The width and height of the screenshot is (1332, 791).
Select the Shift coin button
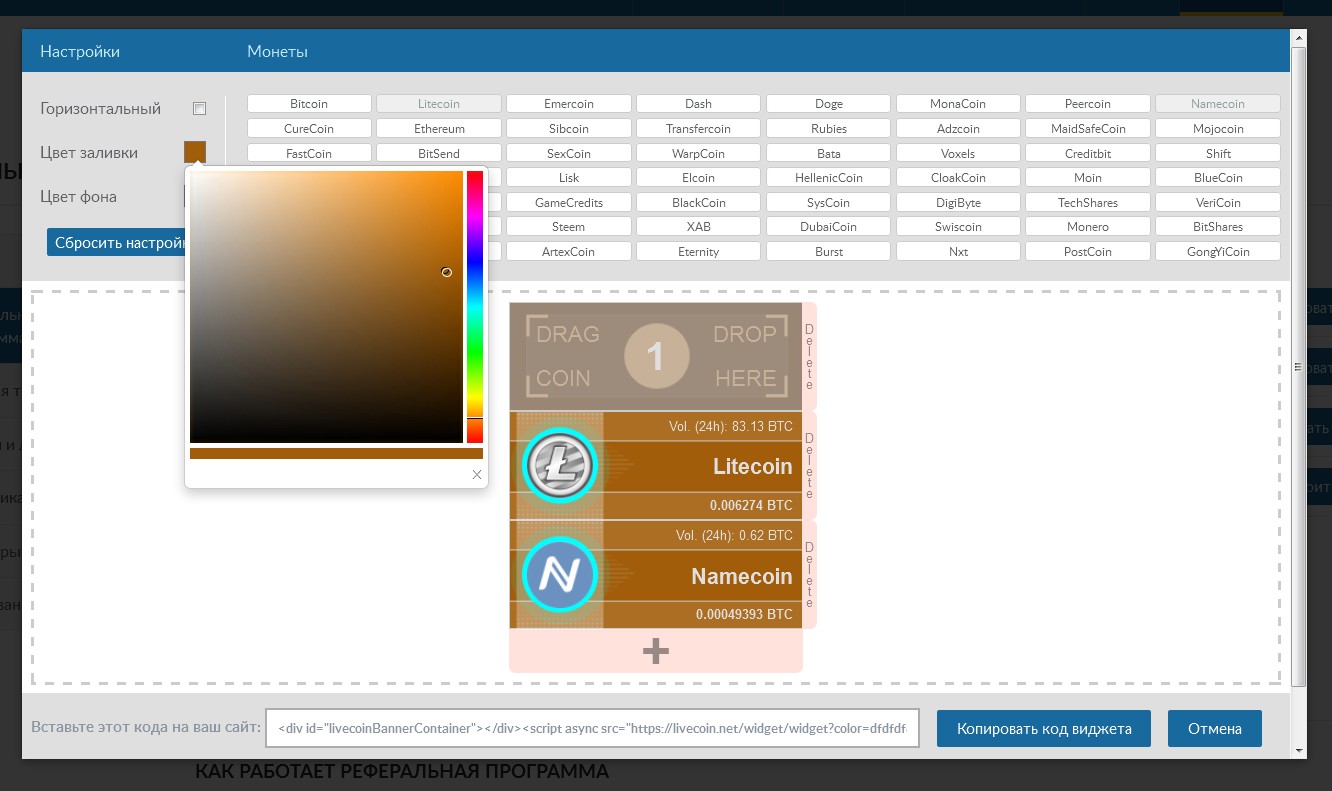[1218, 153]
